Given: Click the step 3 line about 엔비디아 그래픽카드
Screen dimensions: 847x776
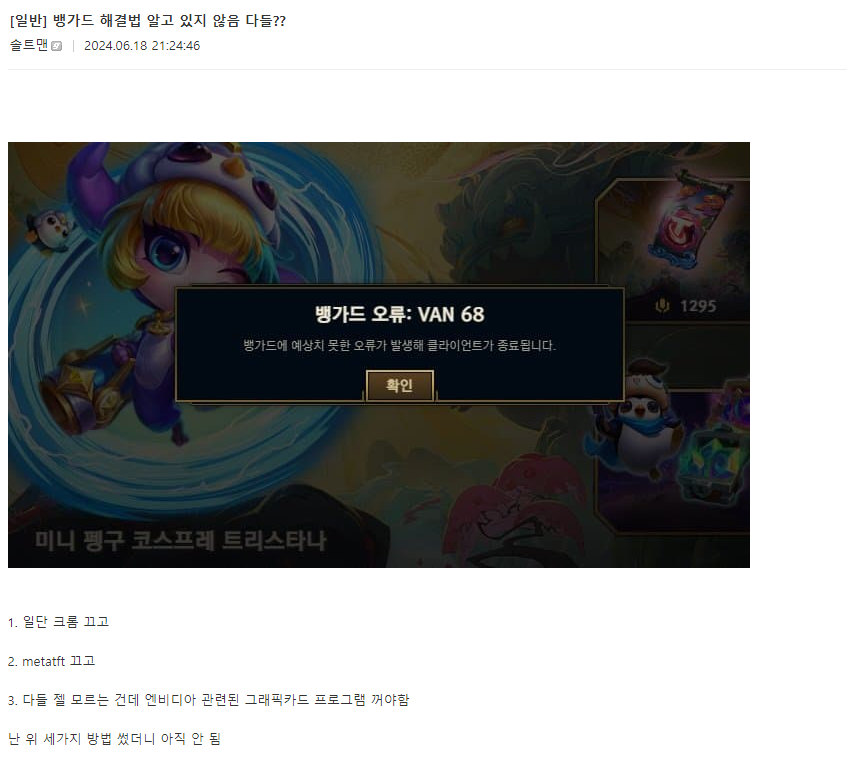Looking at the screenshot, I should point(209,700).
